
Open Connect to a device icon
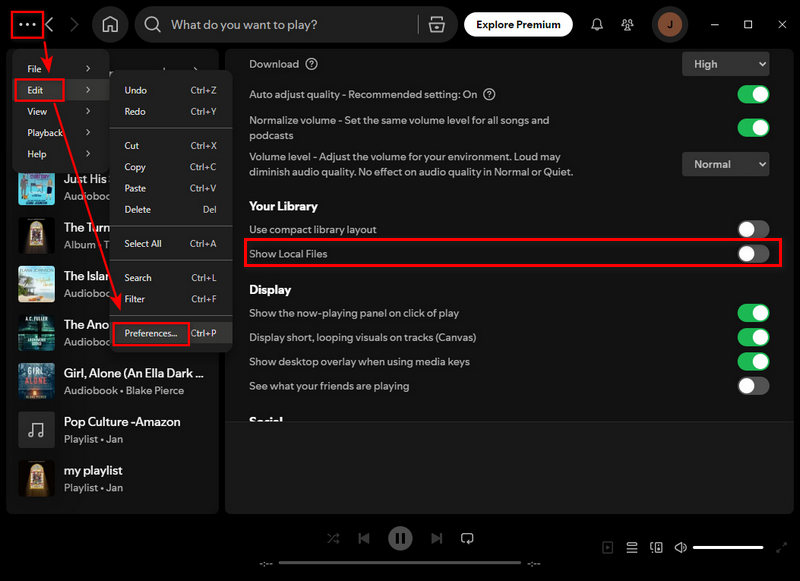click(x=656, y=547)
